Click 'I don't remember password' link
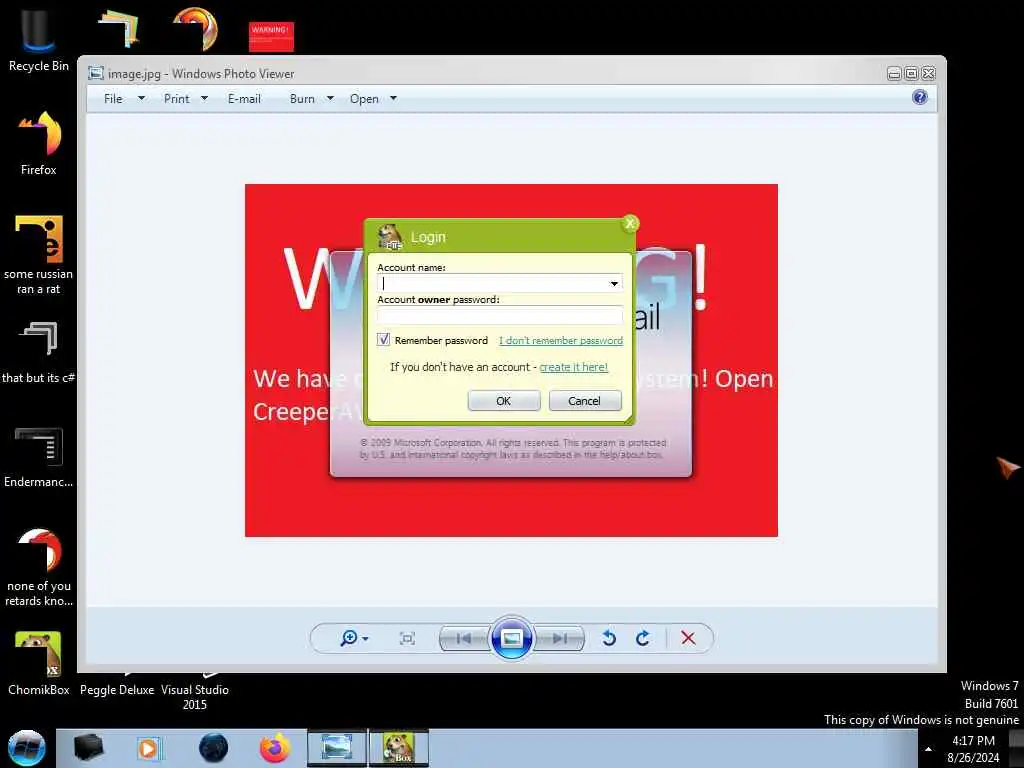Image resolution: width=1024 pixels, height=768 pixels. coord(561,340)
